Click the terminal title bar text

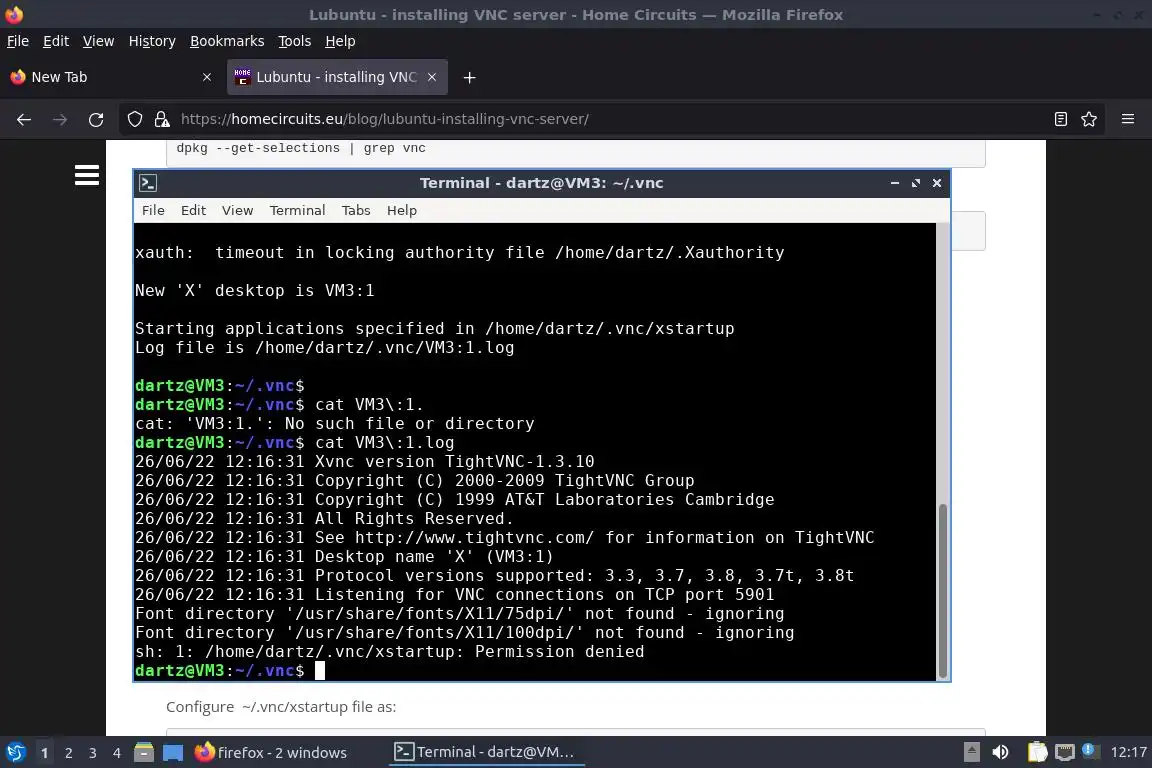[541, 183]
